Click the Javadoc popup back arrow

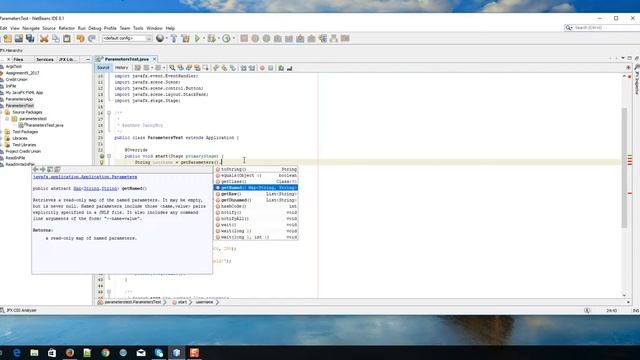(x=36, y=169)
